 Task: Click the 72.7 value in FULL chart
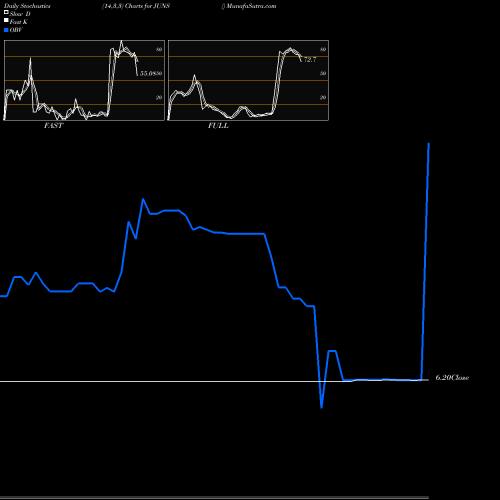click(310, 60)
